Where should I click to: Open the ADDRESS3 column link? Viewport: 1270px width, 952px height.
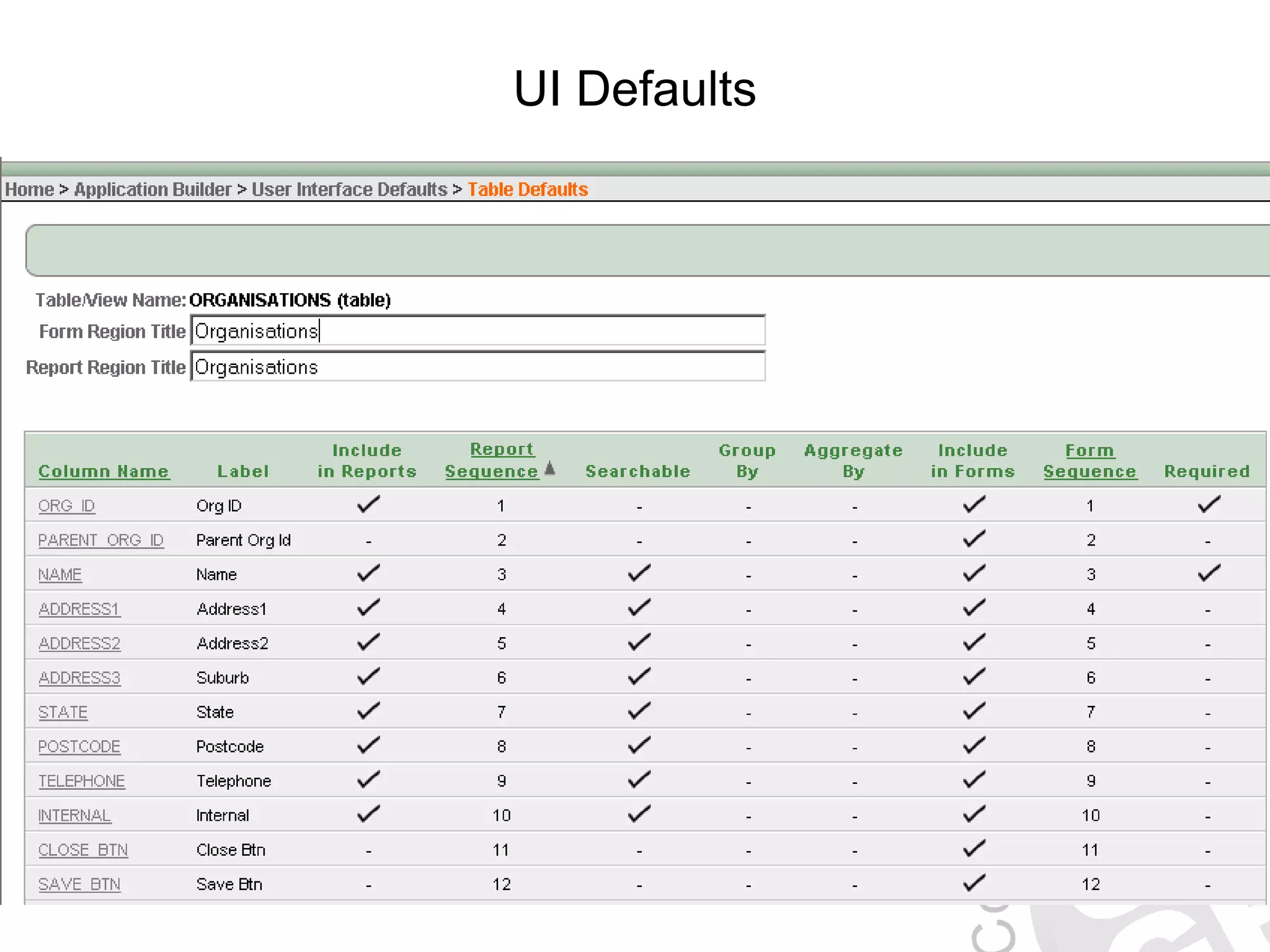[x=79, y=678]
